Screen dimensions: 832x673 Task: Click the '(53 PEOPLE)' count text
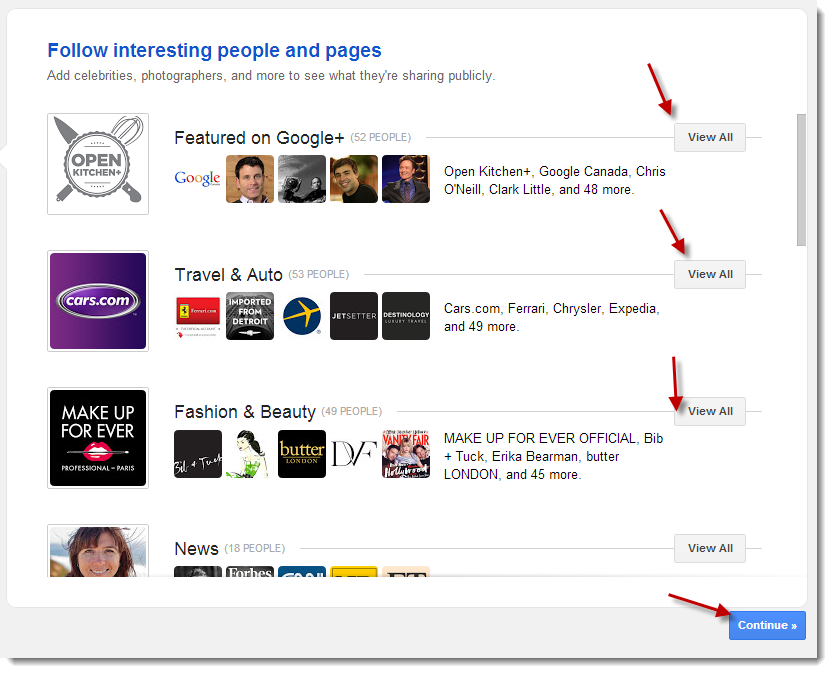pos(318,274)
